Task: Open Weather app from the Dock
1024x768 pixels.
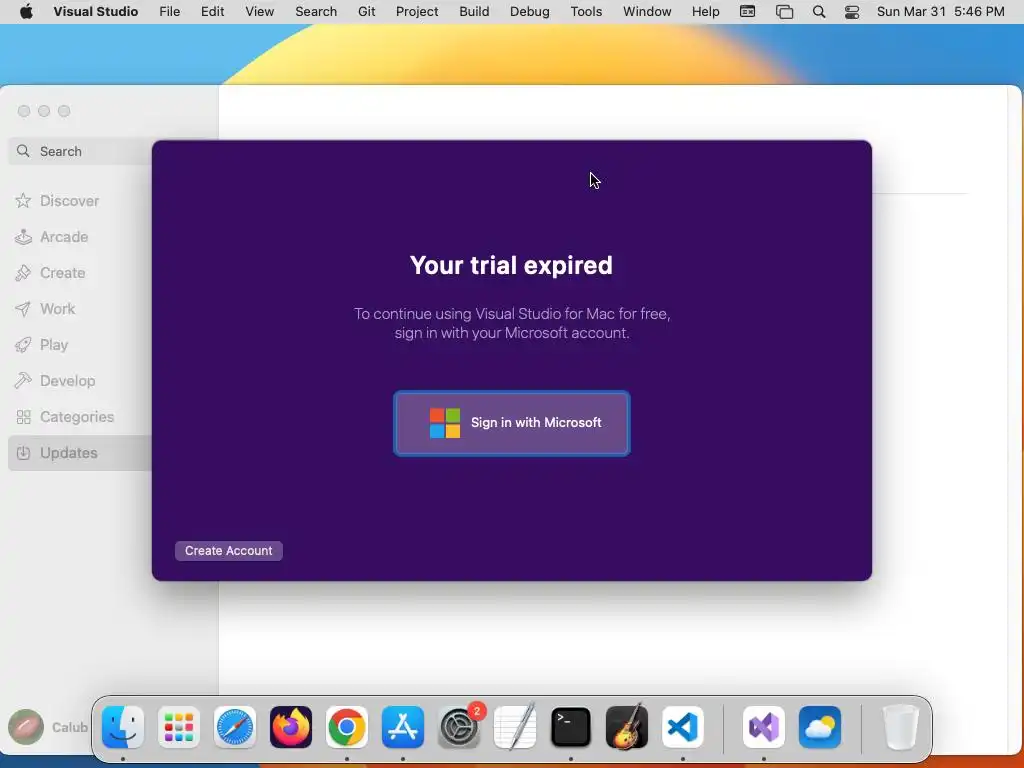Action: [820, 727]
